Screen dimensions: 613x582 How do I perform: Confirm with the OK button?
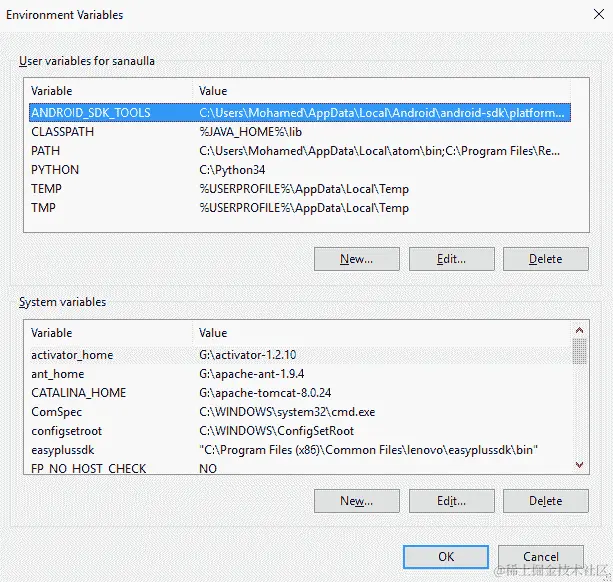click(446, 557)
